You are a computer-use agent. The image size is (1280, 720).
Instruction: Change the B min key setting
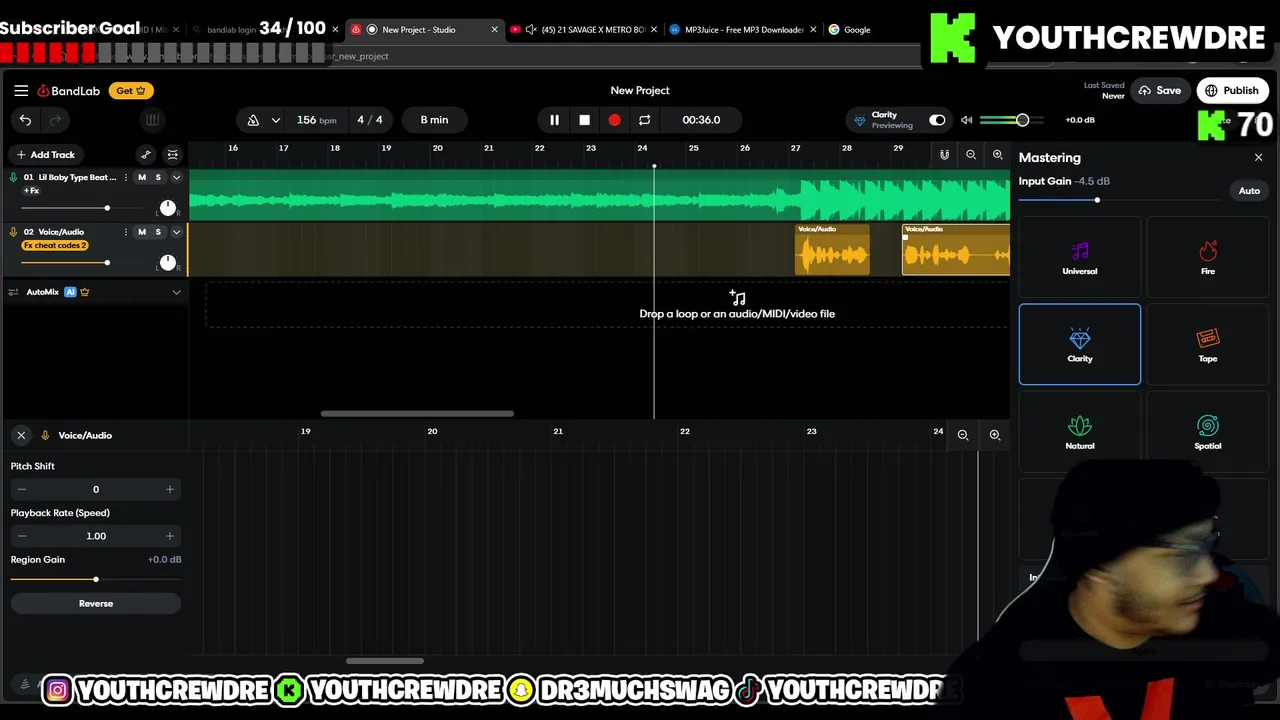pyautogui.click(x=434, y=120)
